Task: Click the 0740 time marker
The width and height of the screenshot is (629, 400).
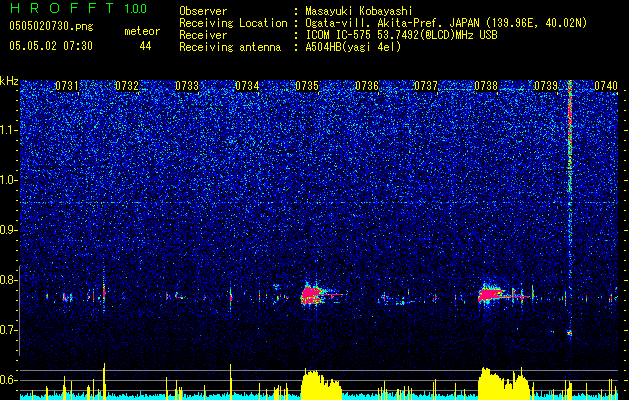Action: coord(606,86)
